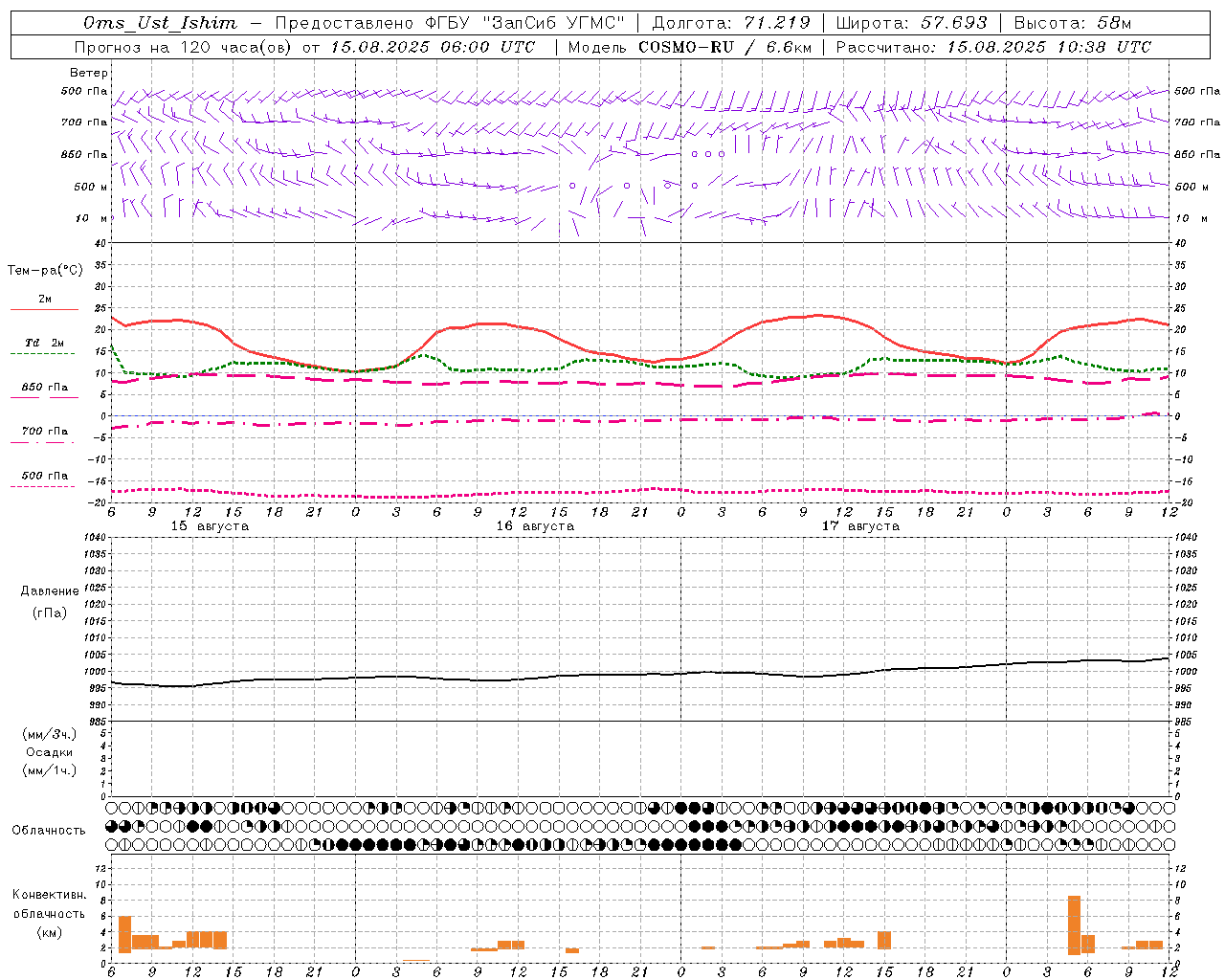The height and width of the screenshot is (980, 1225).
Task: Click the 700 гПа temperature legend label
Action: click(x=45, y=432)
